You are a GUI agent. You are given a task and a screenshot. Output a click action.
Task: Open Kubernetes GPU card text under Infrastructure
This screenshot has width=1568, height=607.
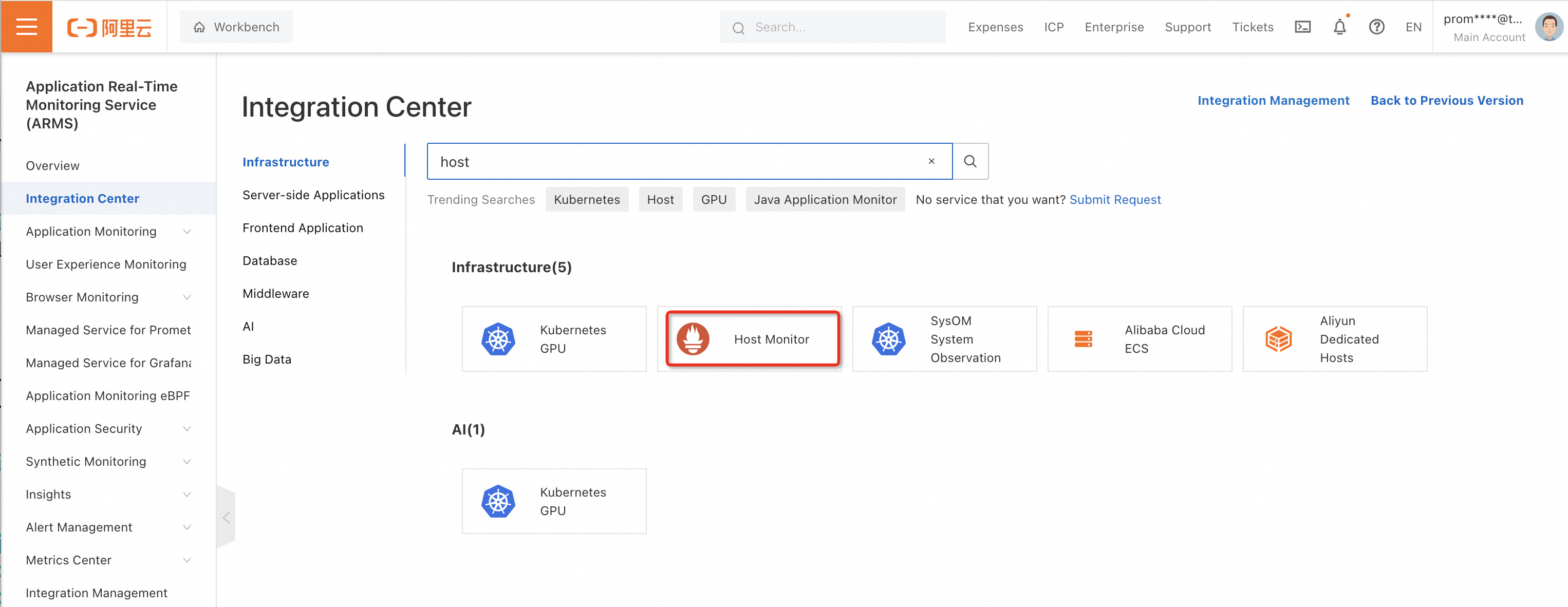coord(573,339)
